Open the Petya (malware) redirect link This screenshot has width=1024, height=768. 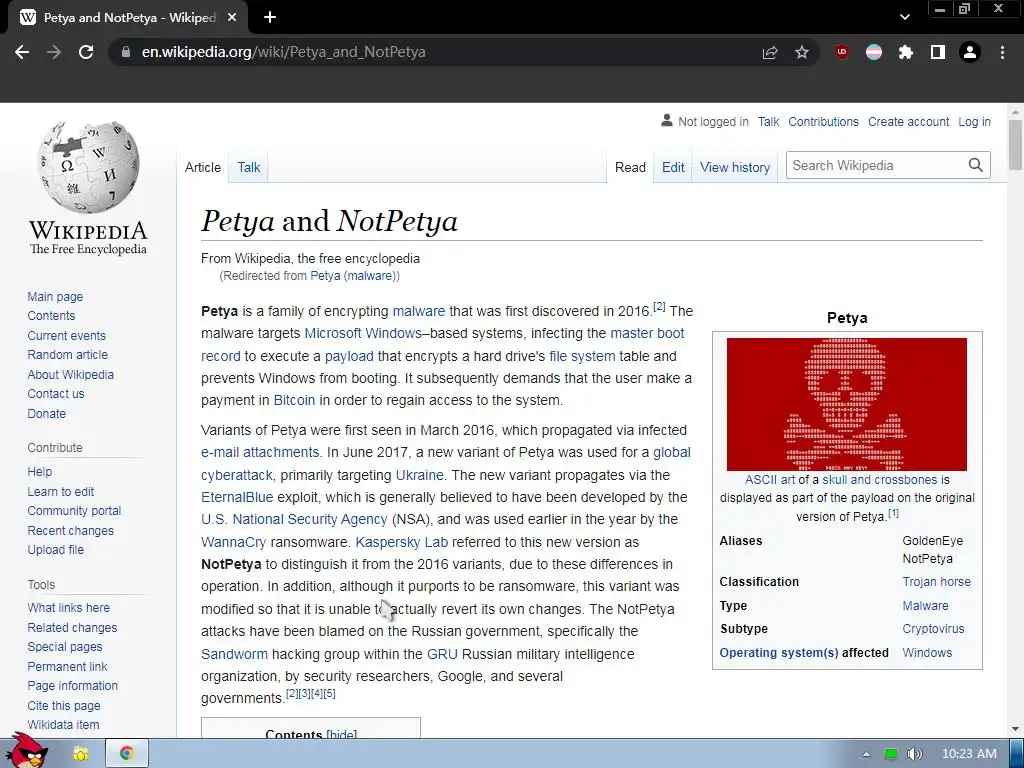[x=353, y=276]
